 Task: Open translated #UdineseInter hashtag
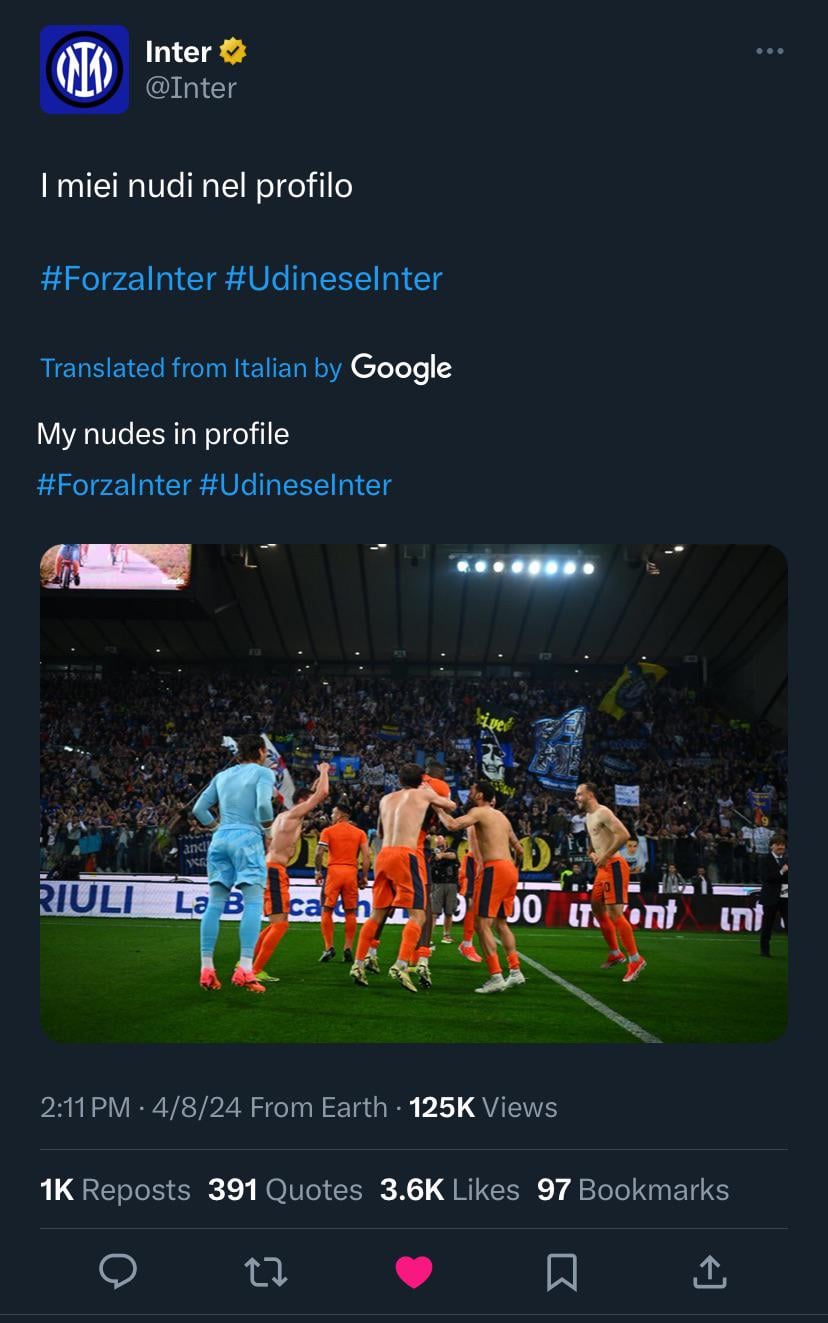coord(295,485)
